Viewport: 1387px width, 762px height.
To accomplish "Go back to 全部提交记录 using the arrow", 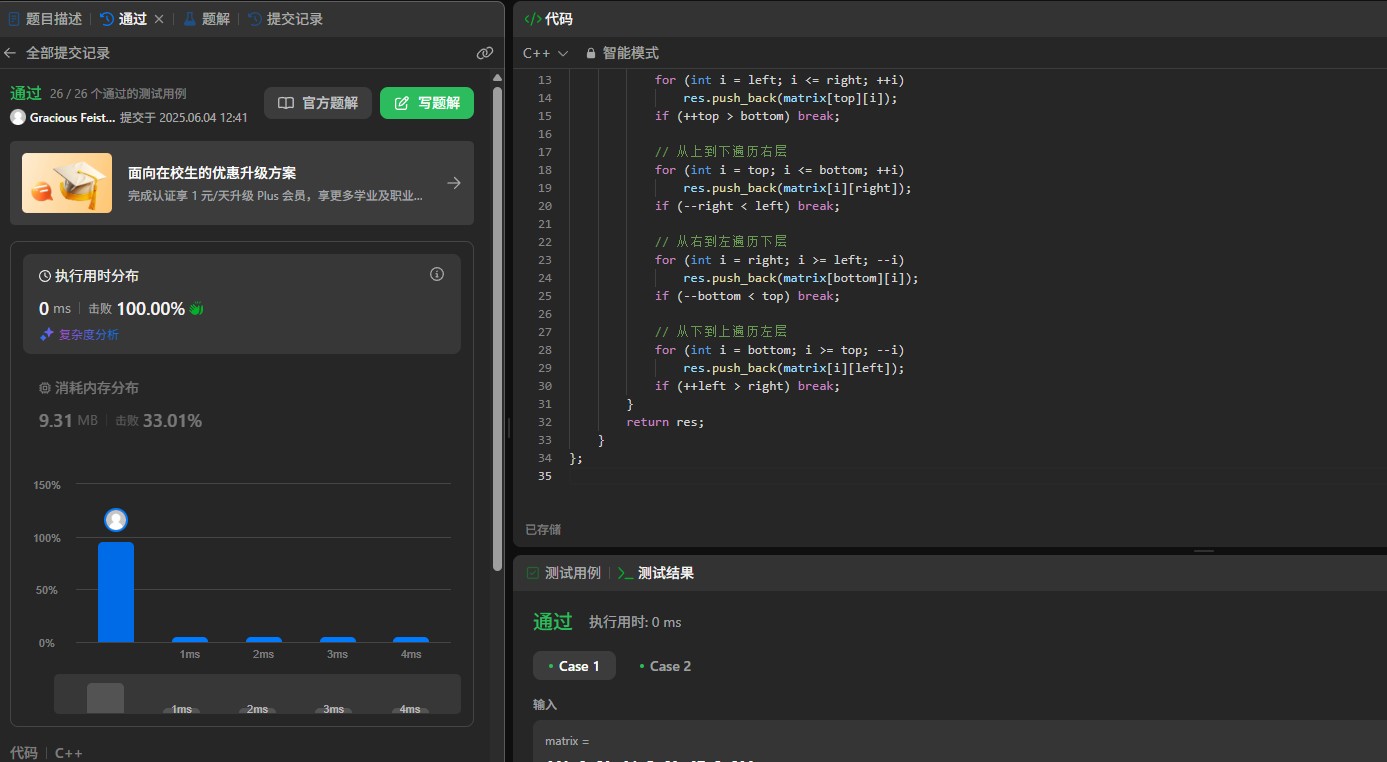I will [x=11, y=53].
